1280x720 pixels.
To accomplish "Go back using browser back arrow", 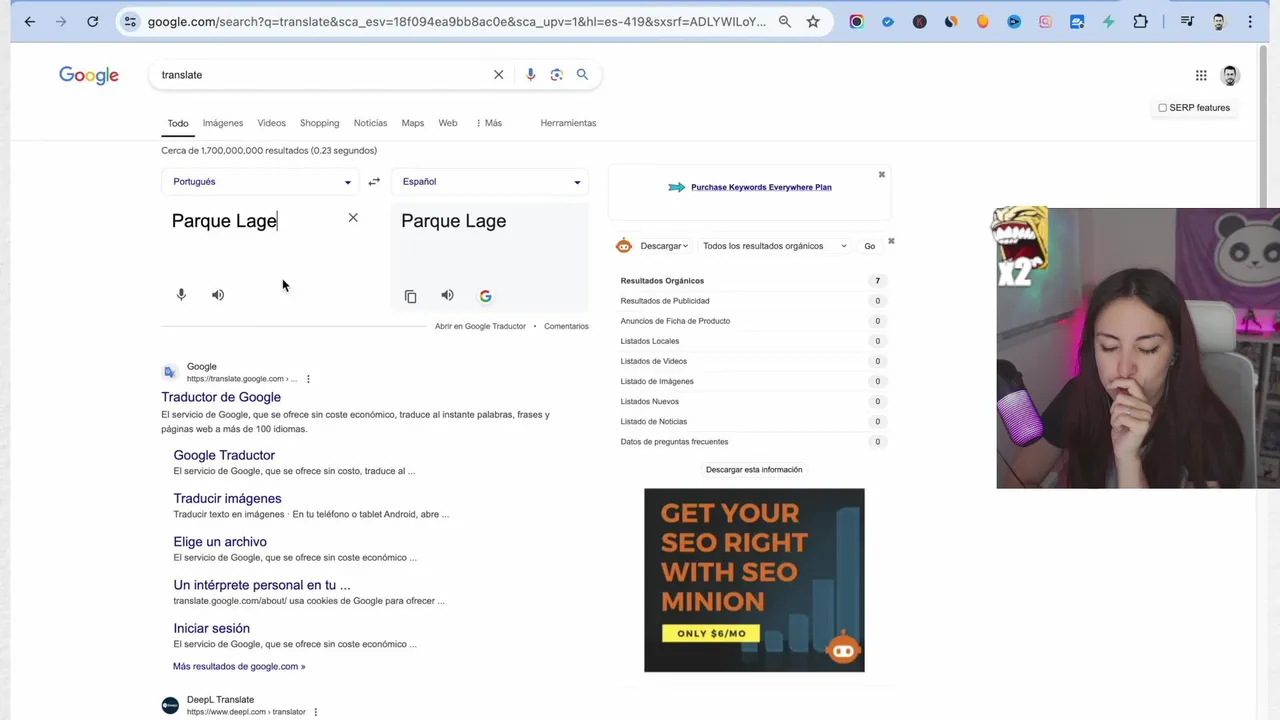I will pos(30,21).
